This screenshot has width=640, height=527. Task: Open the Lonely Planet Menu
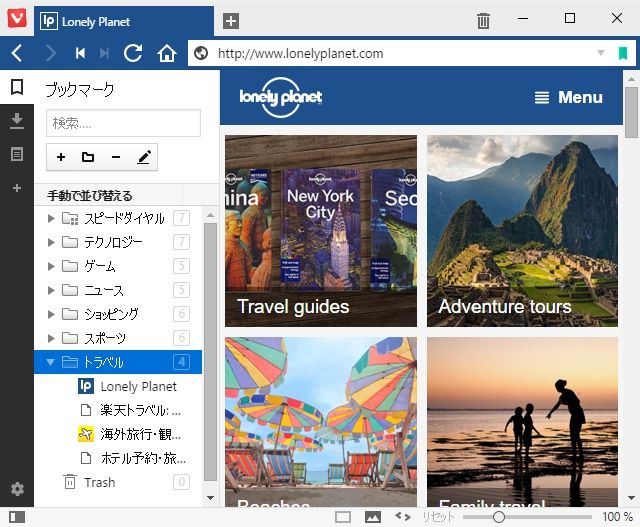(569, 97)
